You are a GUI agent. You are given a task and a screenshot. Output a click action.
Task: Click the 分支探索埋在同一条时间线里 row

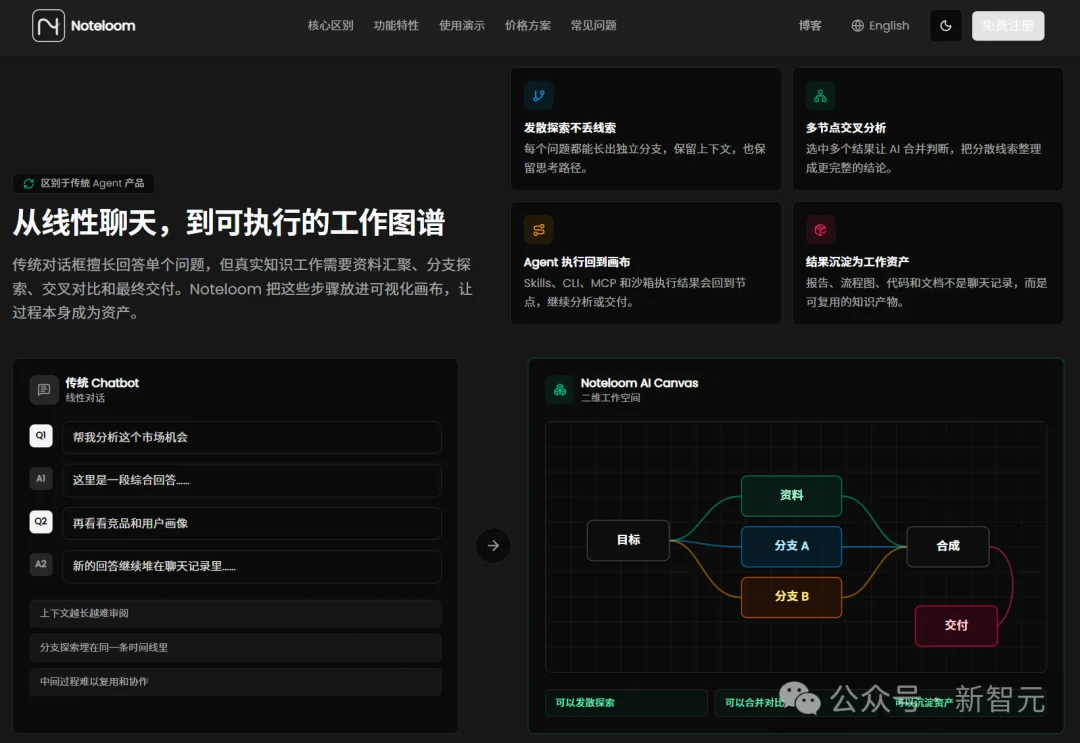pos(236,647)
